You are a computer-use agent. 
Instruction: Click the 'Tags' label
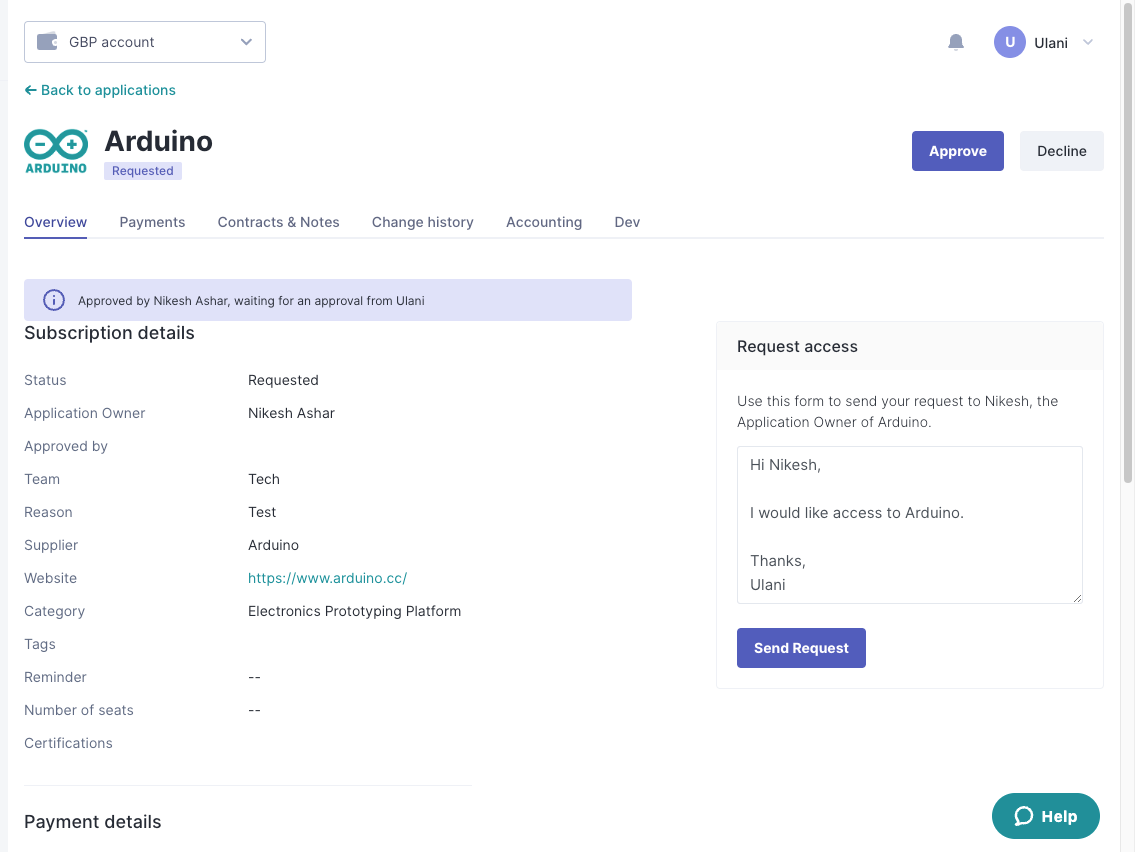tap(40, 644)
